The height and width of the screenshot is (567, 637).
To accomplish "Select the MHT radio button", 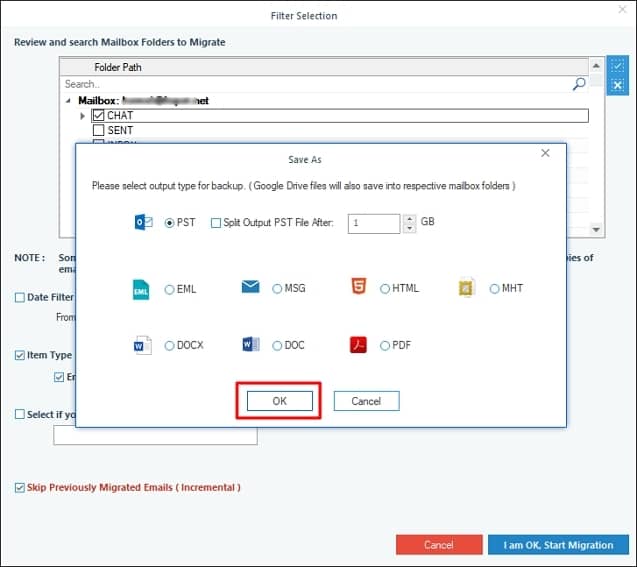I will (494, 289).
